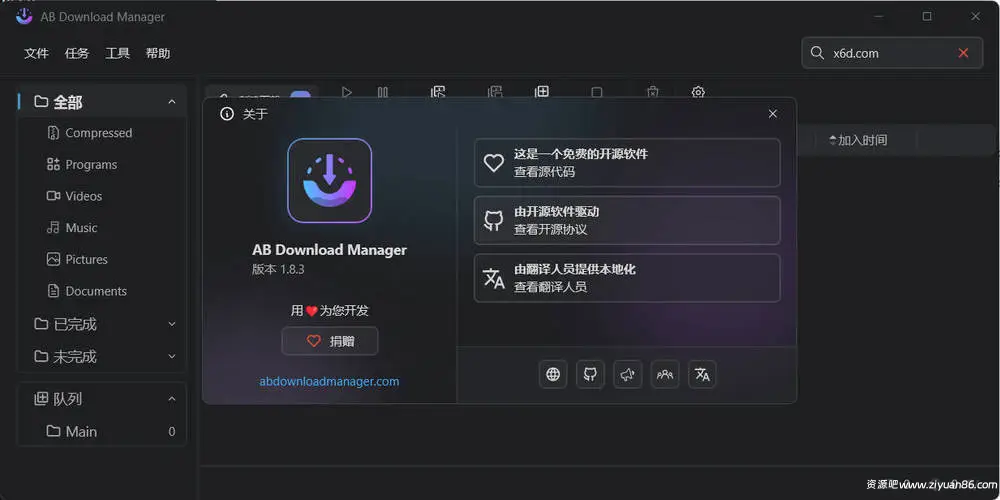Expand the 已完成 category chevron
This screenshot has width=1000, height=500.
click(172, 324)
